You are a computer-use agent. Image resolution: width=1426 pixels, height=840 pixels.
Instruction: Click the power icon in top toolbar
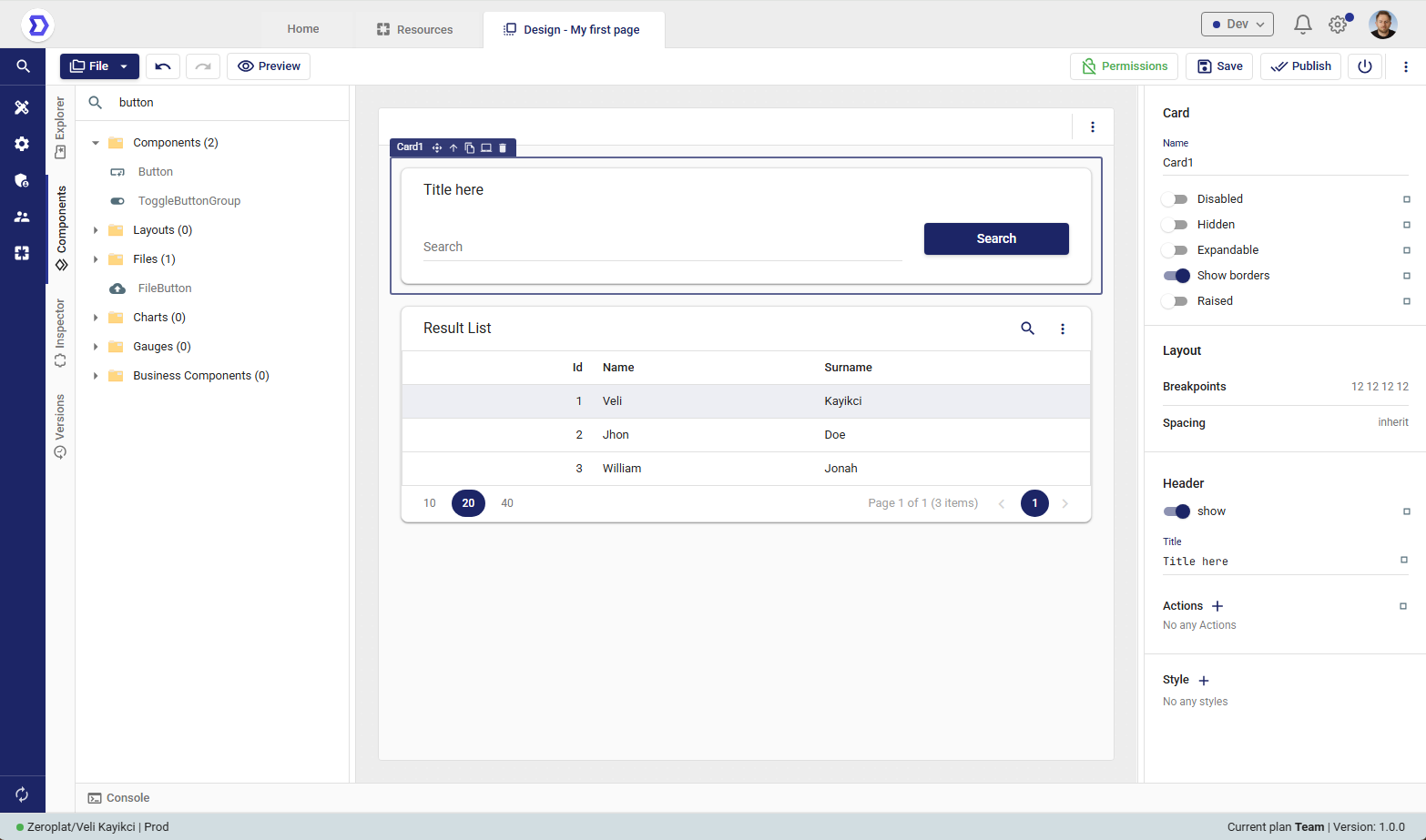(x=1364, y=66)
